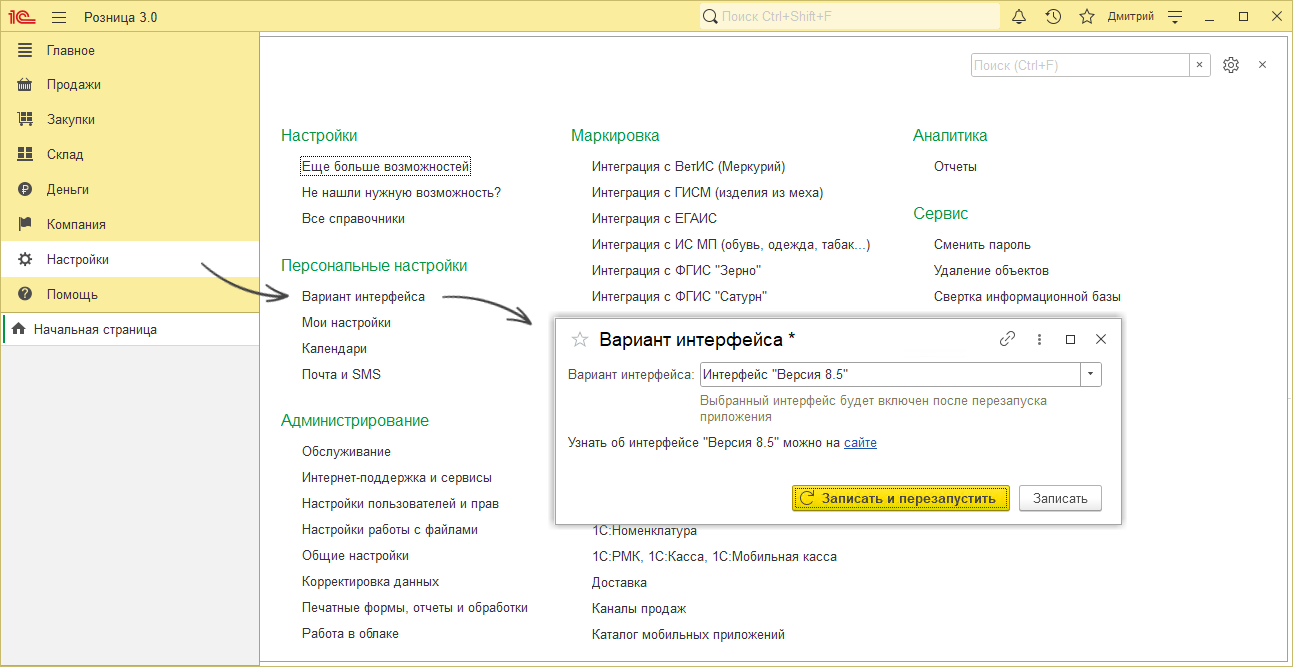Open Интеграция с ВетИС (Меркурий)
This screenshot has width=1293, height=667.
(x=688, y=167)
